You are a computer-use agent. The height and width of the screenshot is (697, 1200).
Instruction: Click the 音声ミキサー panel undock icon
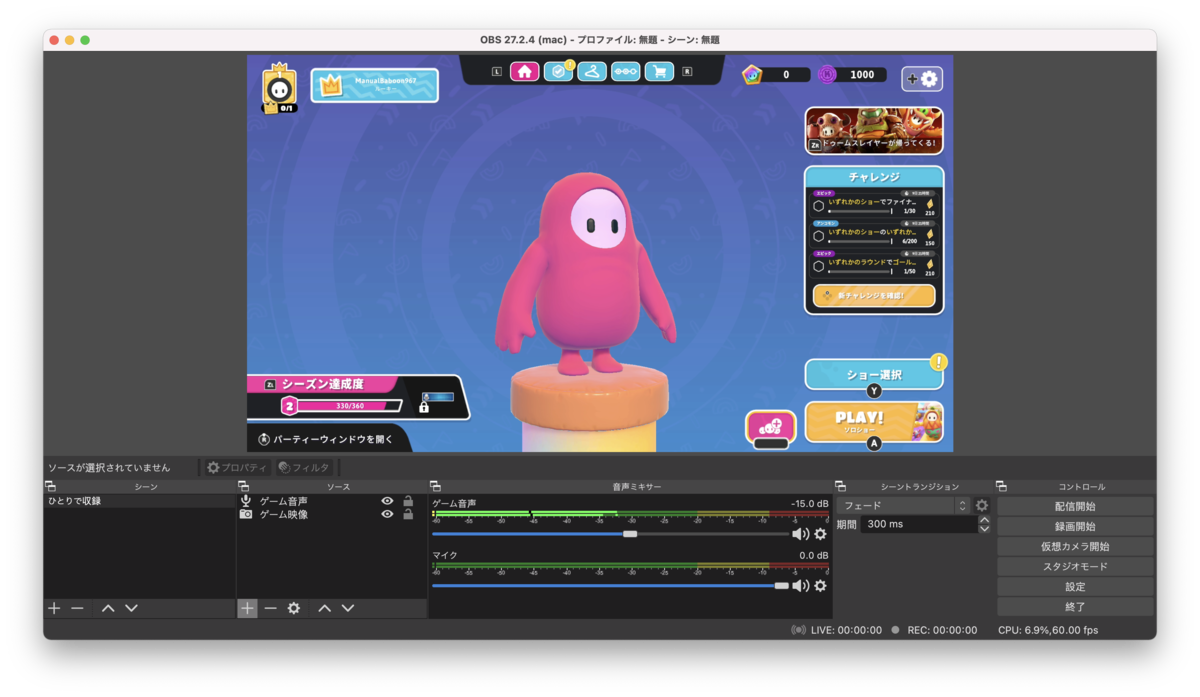pos(435,486)
